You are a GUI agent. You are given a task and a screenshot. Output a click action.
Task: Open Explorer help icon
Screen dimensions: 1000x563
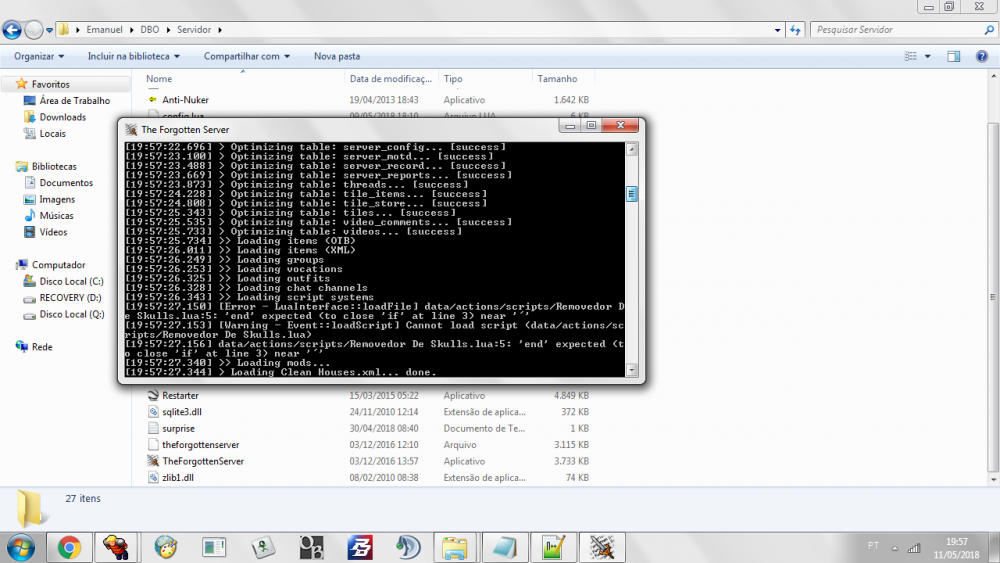tap(982, 56)
